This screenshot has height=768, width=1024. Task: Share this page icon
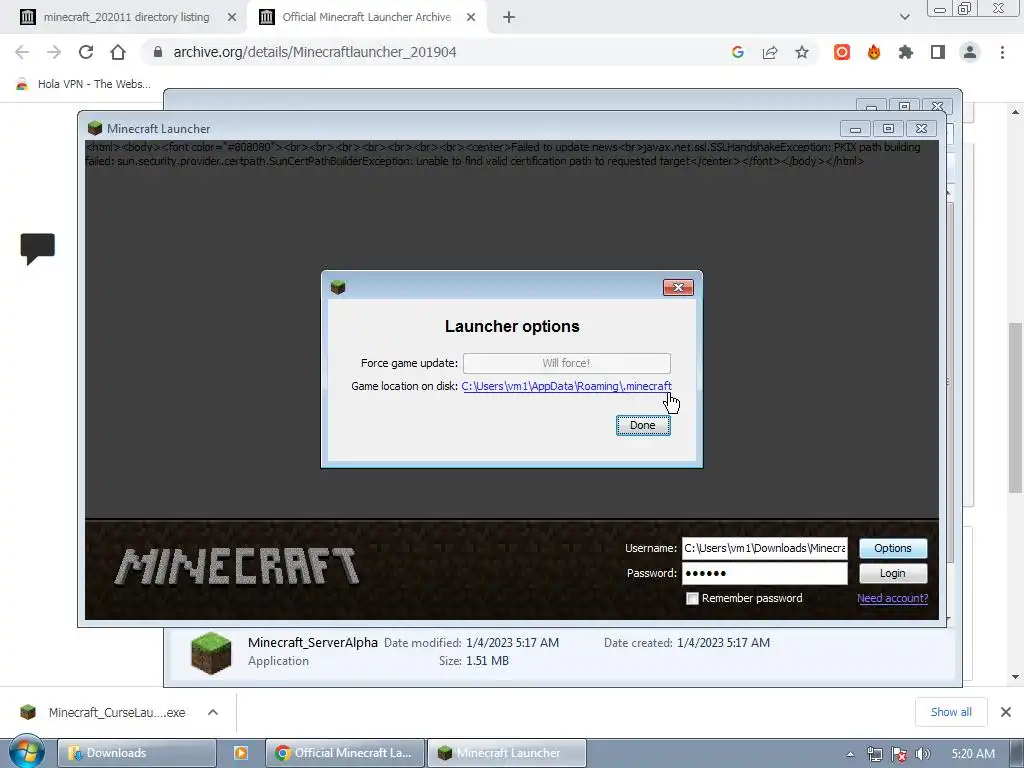coord(770,52)
